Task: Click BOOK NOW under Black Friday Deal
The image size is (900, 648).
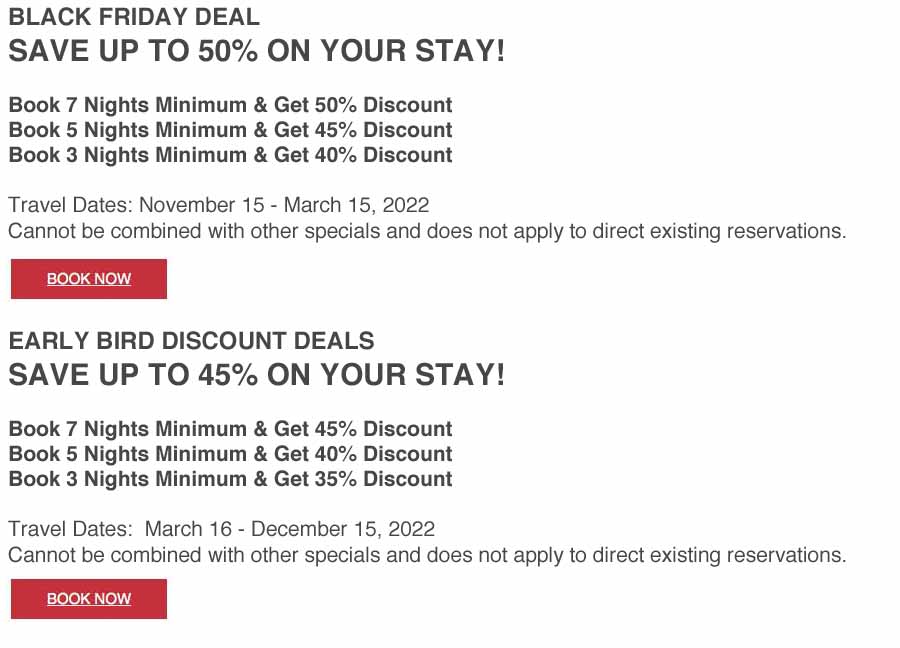Action: tap(89, 279)
